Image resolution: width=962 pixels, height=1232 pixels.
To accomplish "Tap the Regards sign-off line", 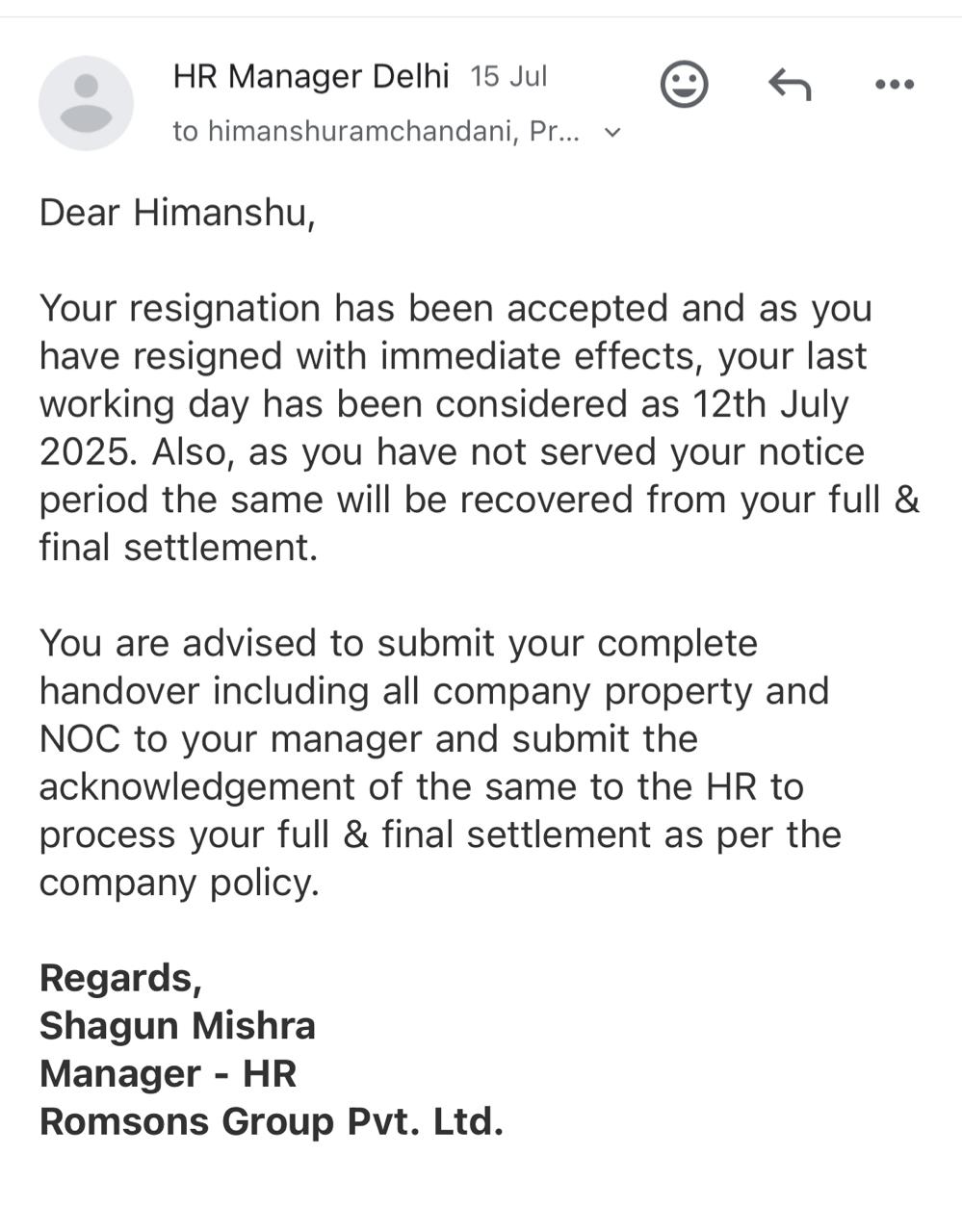I will (120, 978).
